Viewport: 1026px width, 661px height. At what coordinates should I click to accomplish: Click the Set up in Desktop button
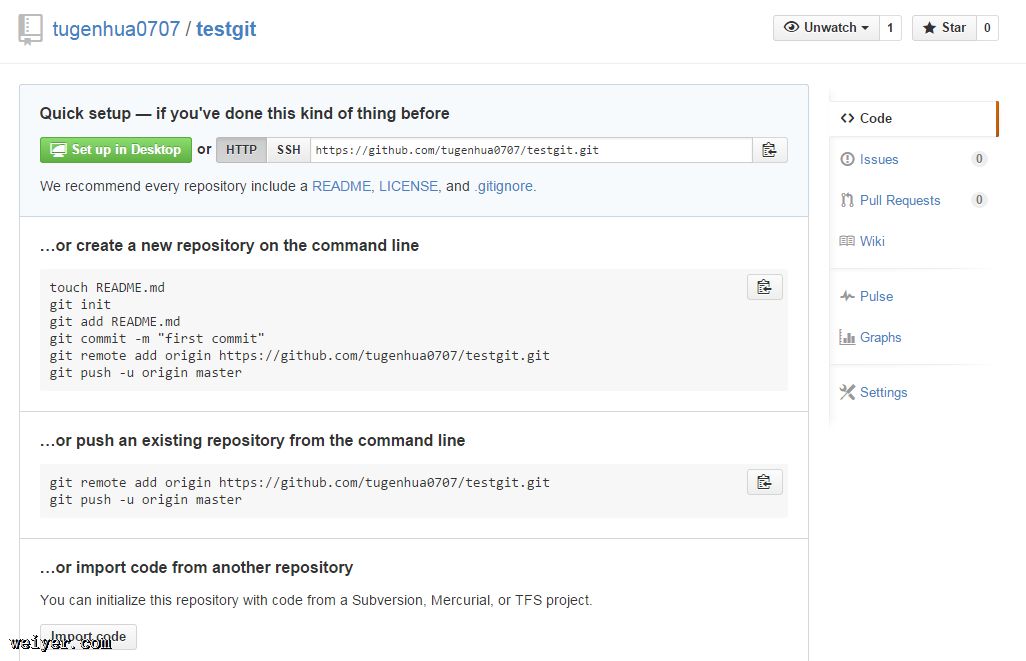point(116,150)
